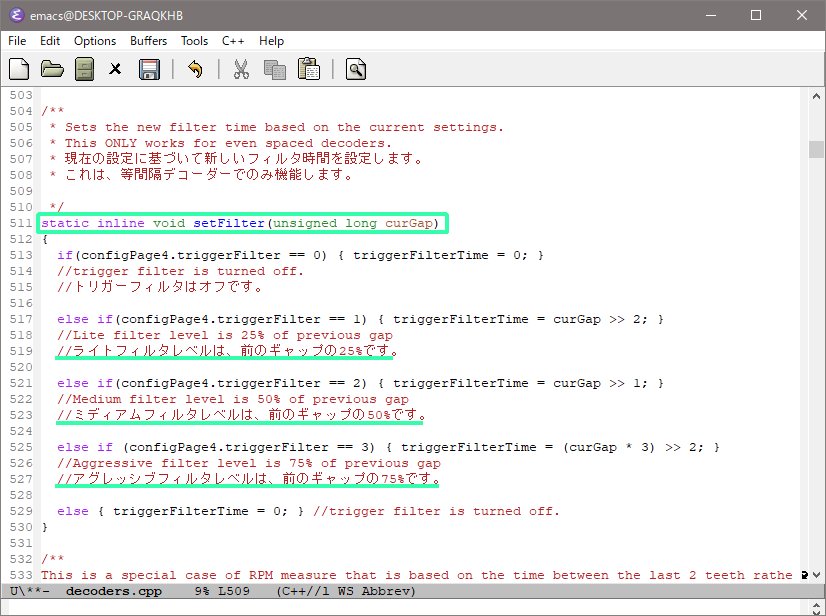The height and width of the screenshot is (616, 826).
Task: Click comment '//Lite filter level is 25% of previous gap'
Action: tap(225, 335)
